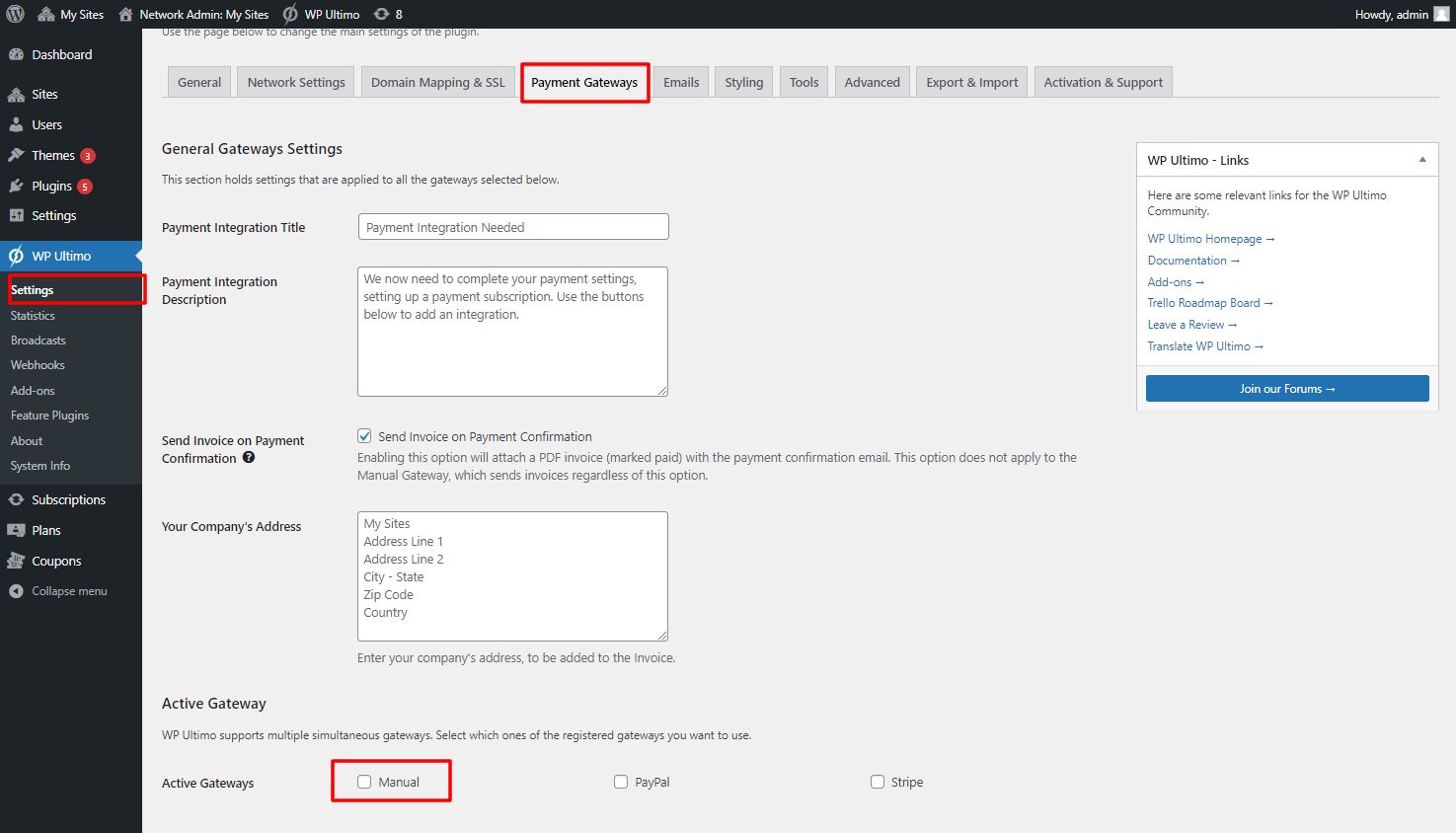This screenshot has width=1456, height=833.
Task: Click the Join our Forums button
Action: pyautogui.click(x=1287, y=389)
